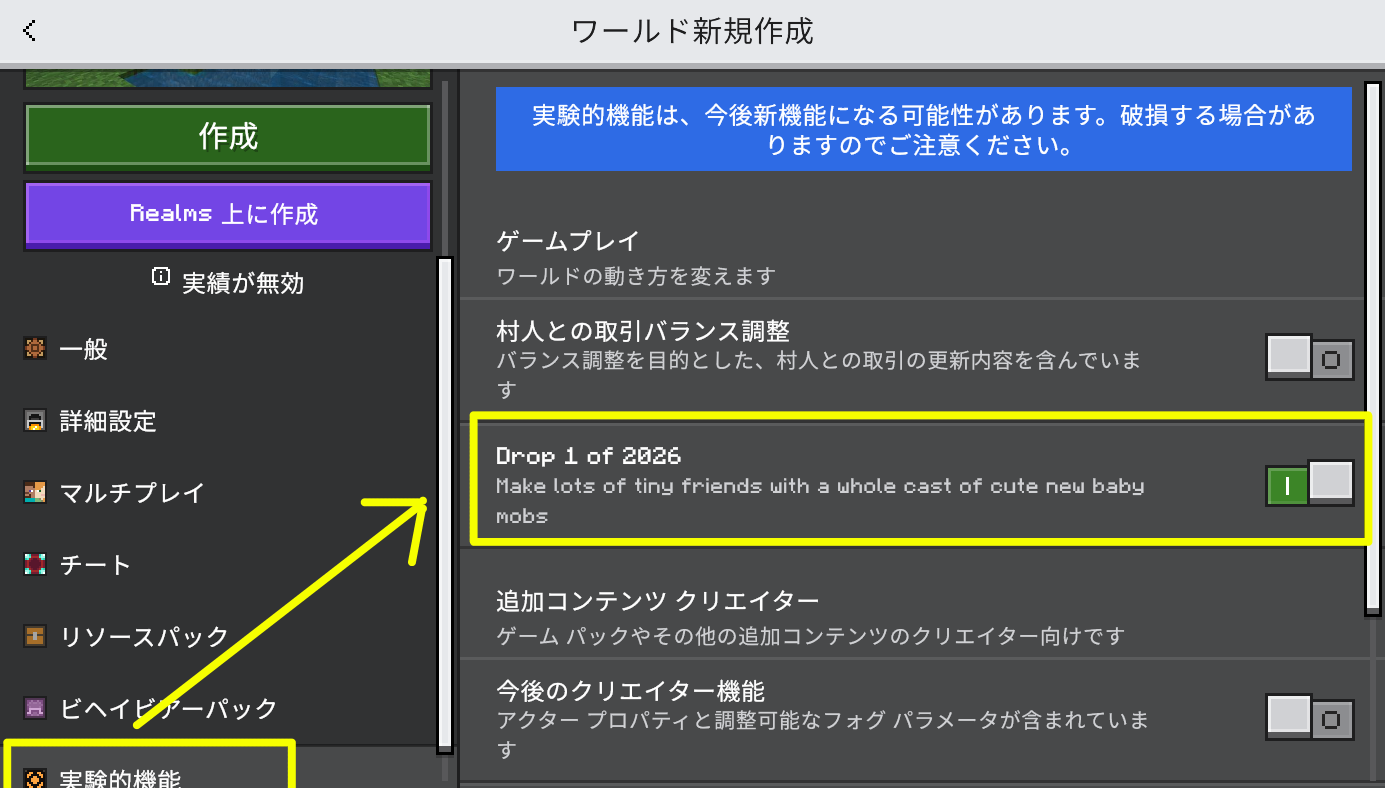Click the world preview thumbnail image
Image resolution: width=1385 pixels, height=788 pixels.
pyautogui.click(x=227, y=78)
